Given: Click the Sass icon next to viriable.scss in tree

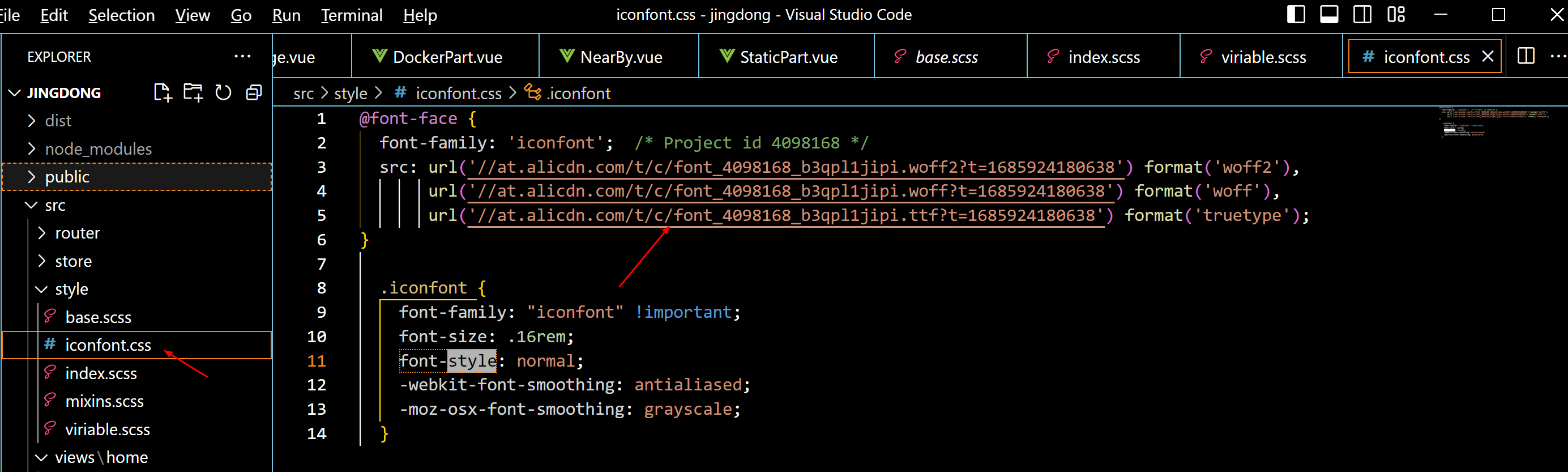Looking at the screenshot, I should tap(50, 429).
